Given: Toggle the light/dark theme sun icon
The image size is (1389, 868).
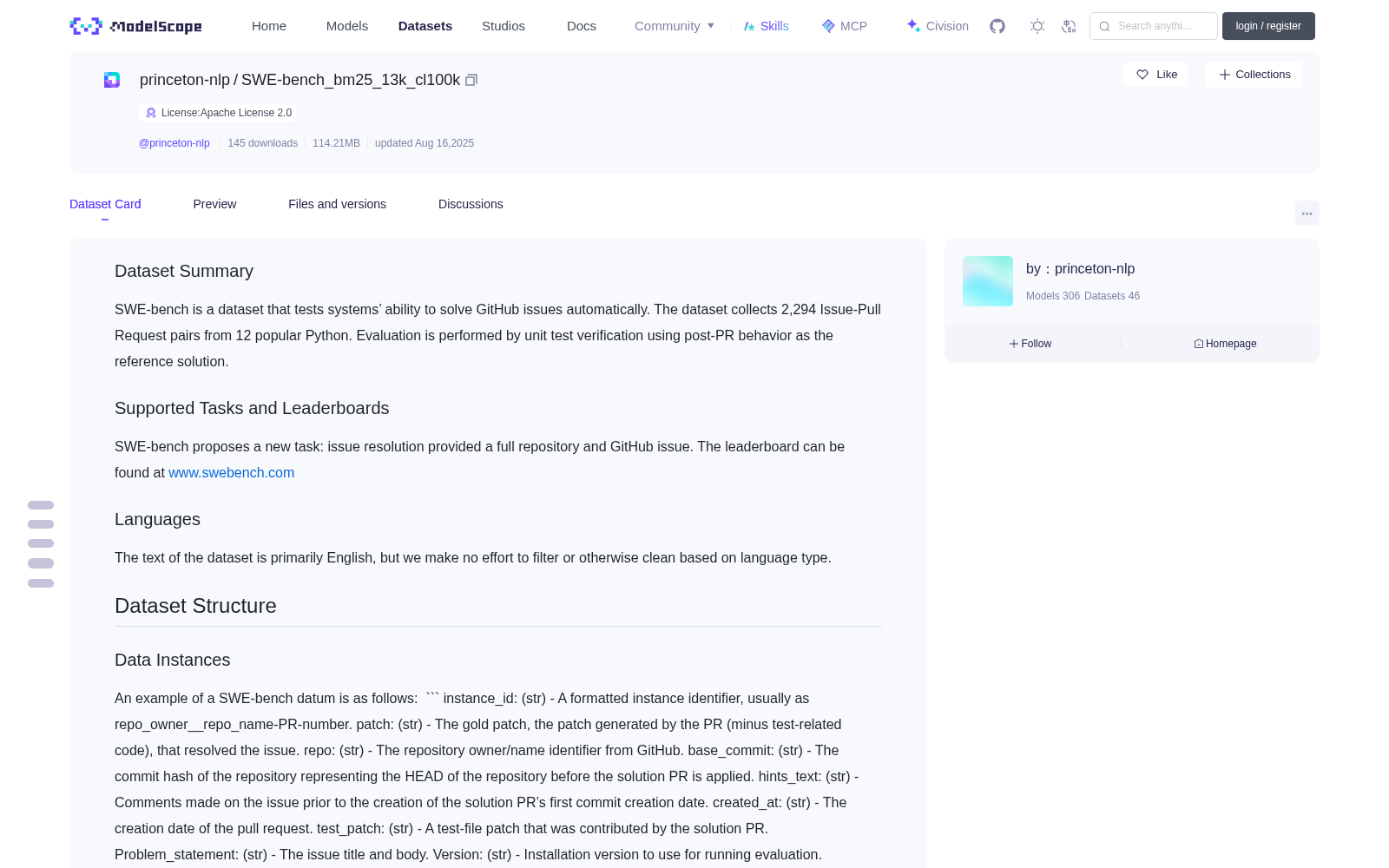Looking at the screenshot, I should [x=1037, y=26].
